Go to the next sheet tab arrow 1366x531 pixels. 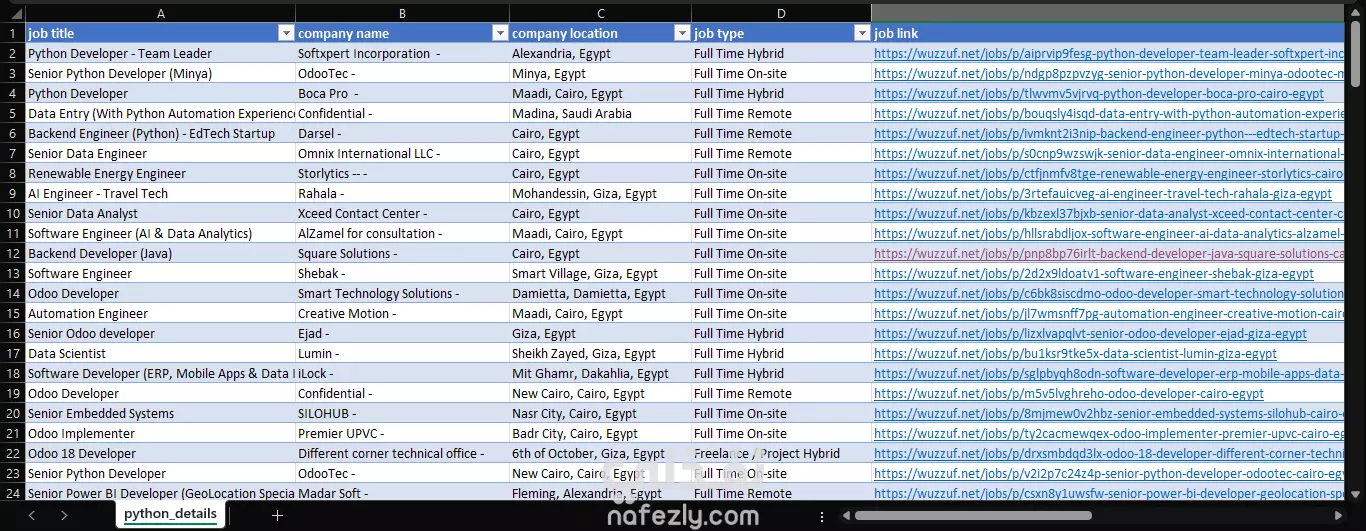[x=64, y=515]
